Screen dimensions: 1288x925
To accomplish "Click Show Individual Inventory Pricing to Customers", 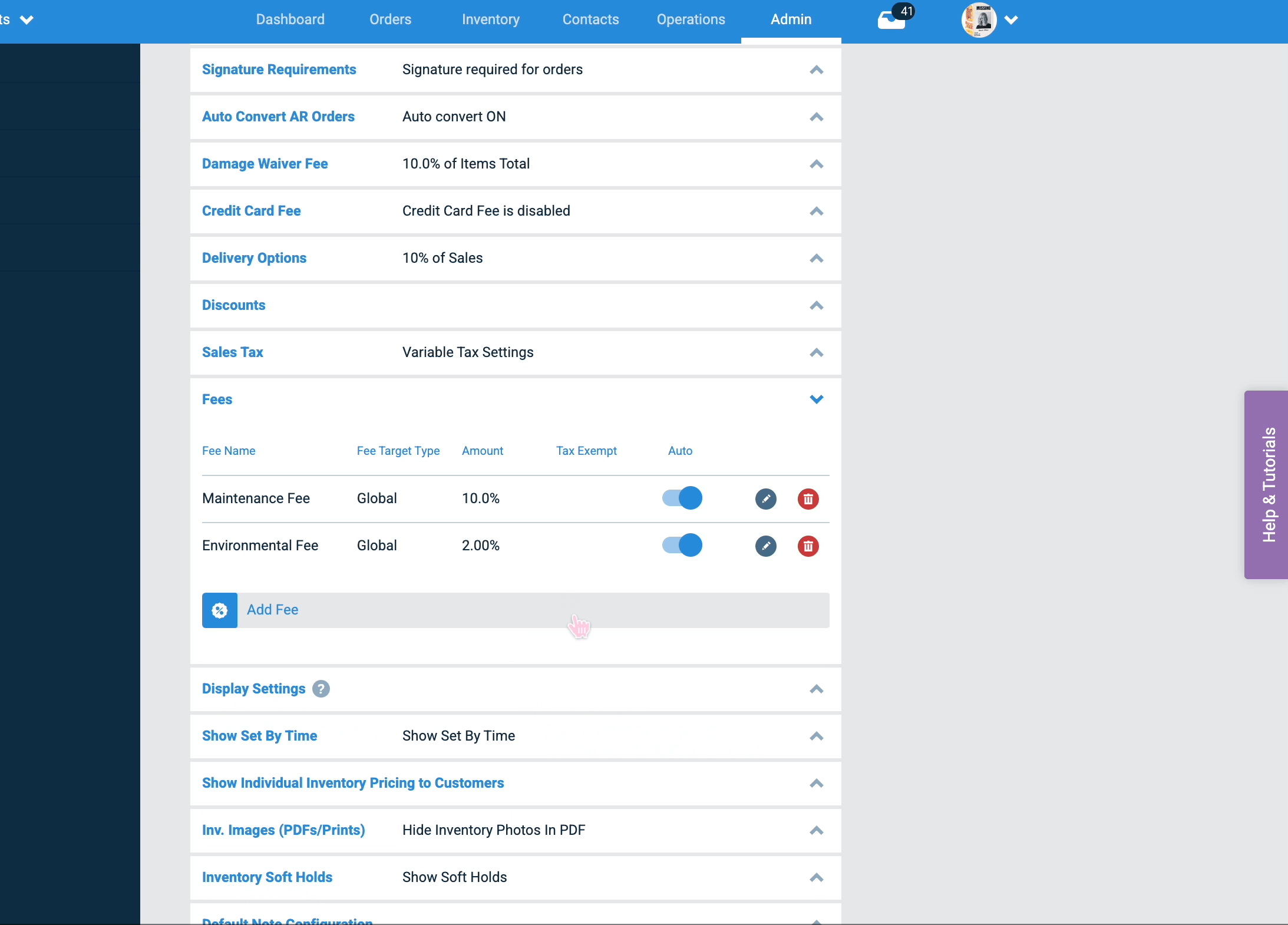I will click(353, 783).
